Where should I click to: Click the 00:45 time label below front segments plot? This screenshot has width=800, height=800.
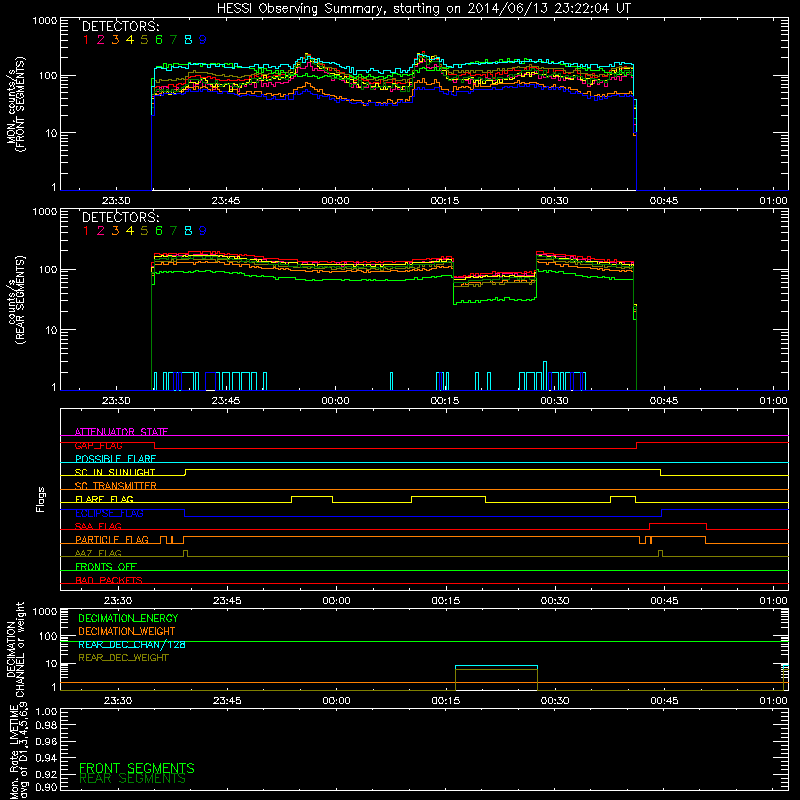(x=664, y=201)
